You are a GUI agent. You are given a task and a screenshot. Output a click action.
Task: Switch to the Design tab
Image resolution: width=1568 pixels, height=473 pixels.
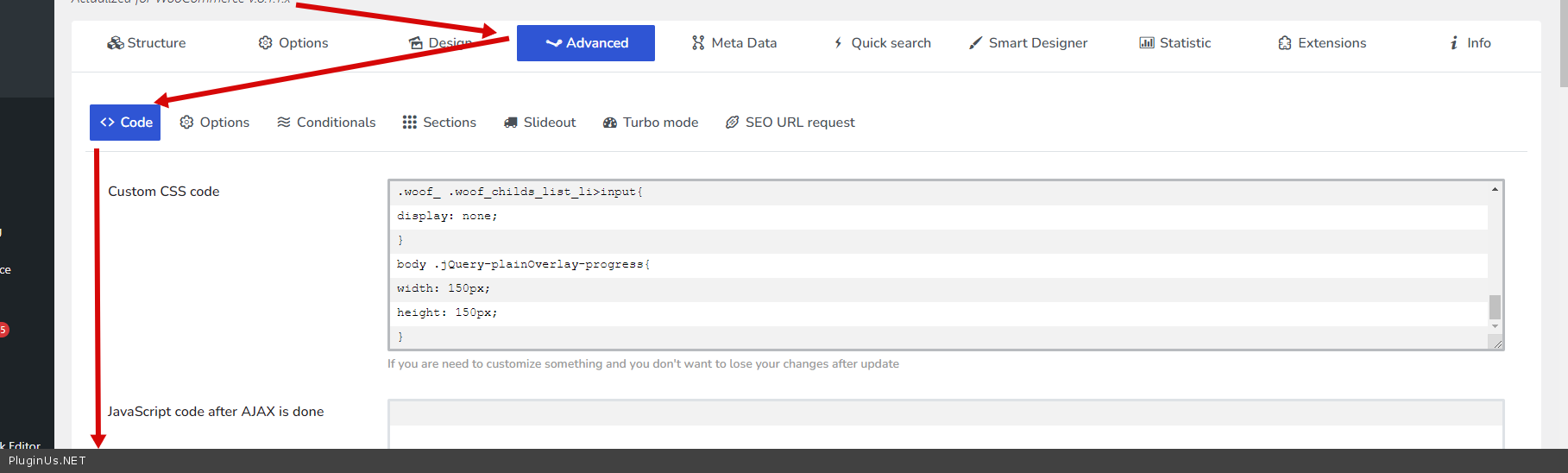[x=441, y=43]
